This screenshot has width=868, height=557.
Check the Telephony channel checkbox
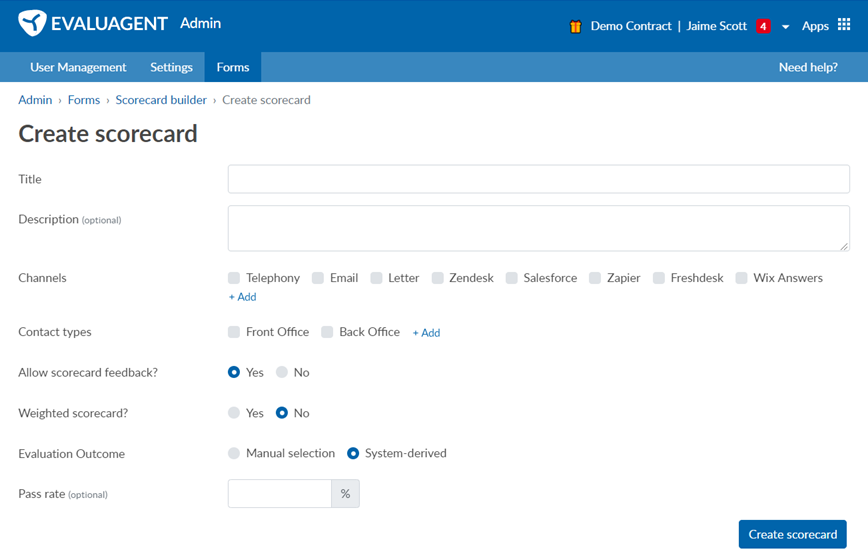[x=234, y=277]
